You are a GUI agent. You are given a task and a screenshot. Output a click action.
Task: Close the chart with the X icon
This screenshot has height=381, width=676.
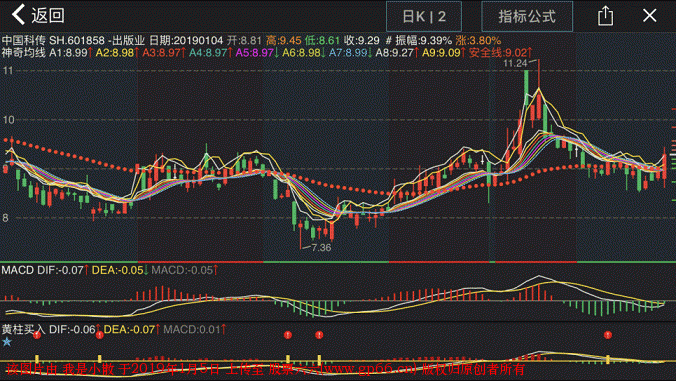coord(649,16)
